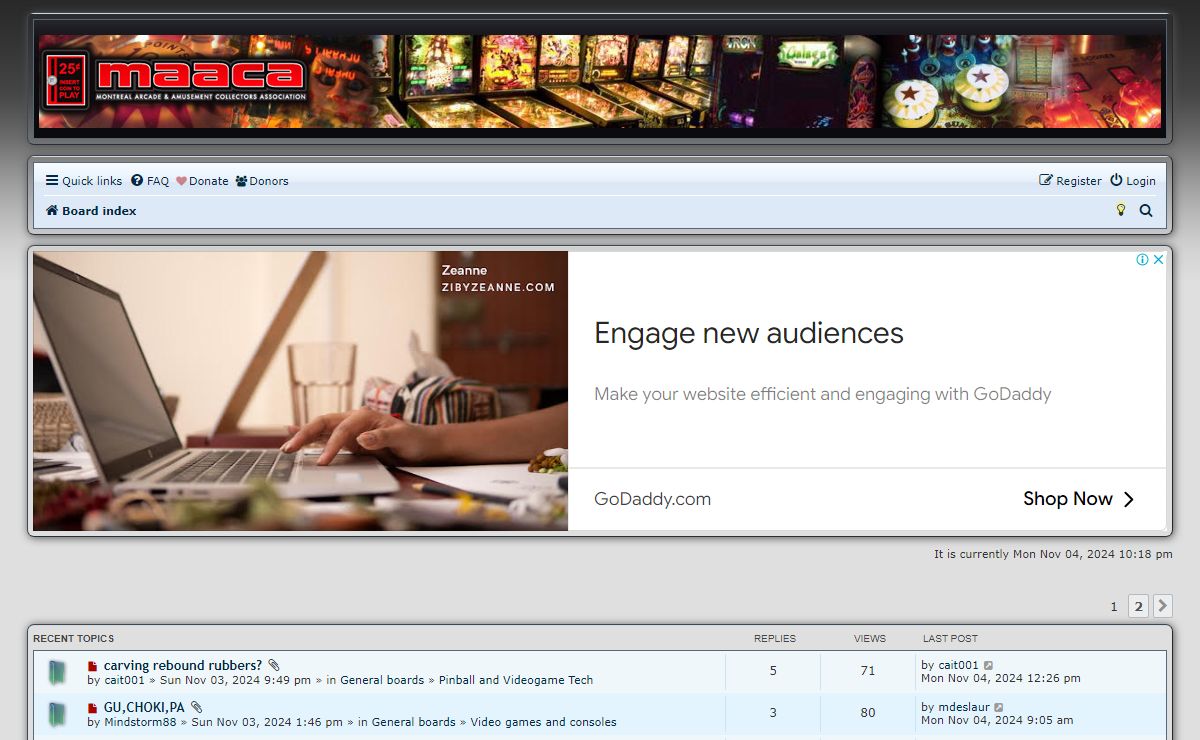This screenshot has height=740, width=1200.
Task: Open GoDaddy.com from the ad
Action: tap(652, 499)
